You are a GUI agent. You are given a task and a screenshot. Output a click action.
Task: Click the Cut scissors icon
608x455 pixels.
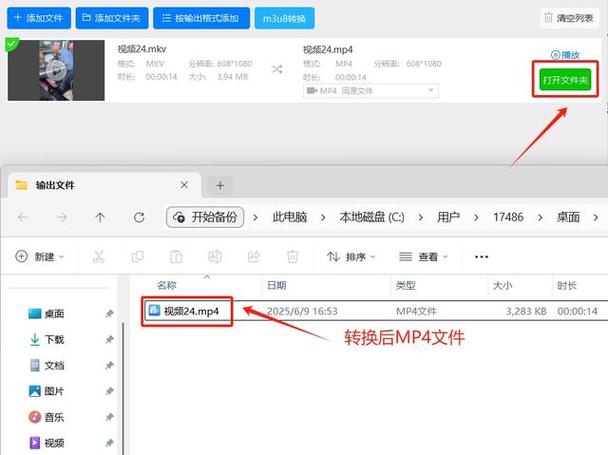click(98, 256)
